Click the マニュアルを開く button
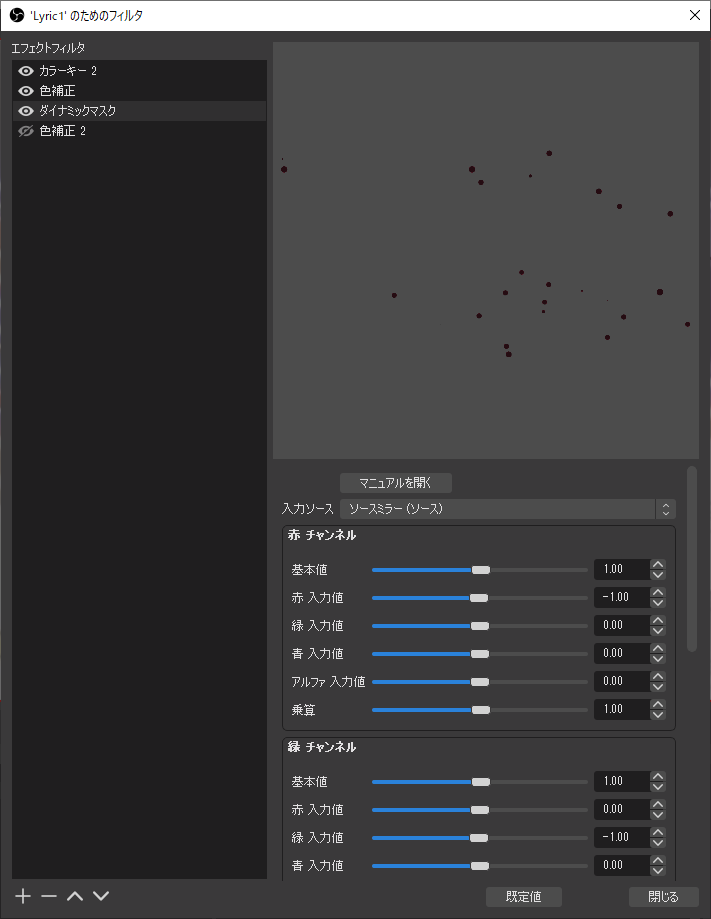Viewport: 711px width, 919px height. [396, 483]
